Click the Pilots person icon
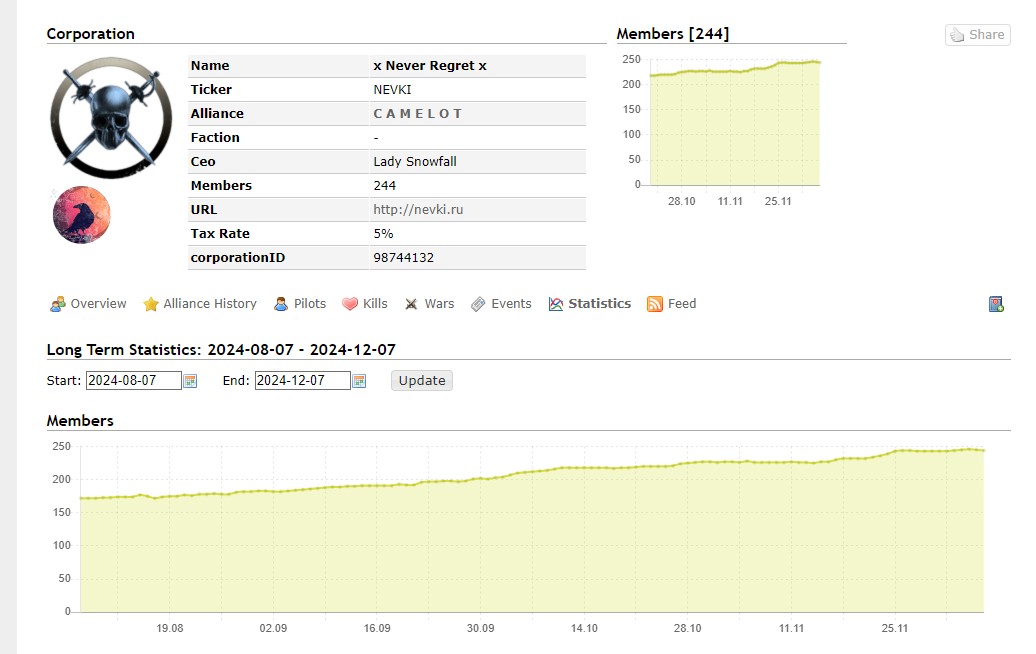This screenshot has height=654, width=1036. click(281, 304)
